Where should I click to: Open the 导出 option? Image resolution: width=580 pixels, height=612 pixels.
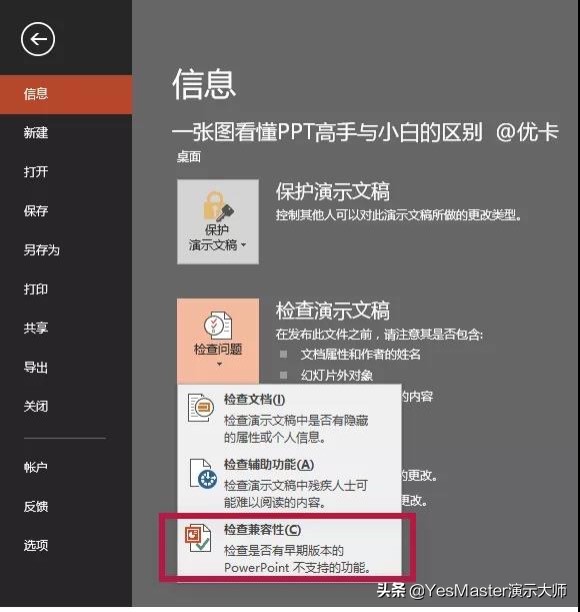tap(66, 367)
